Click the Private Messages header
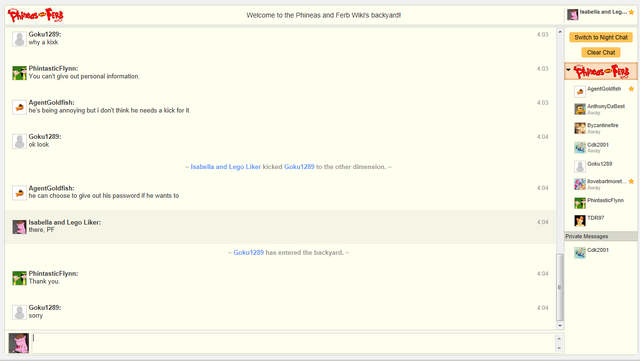The image size is (640, 361). [601, 236]
